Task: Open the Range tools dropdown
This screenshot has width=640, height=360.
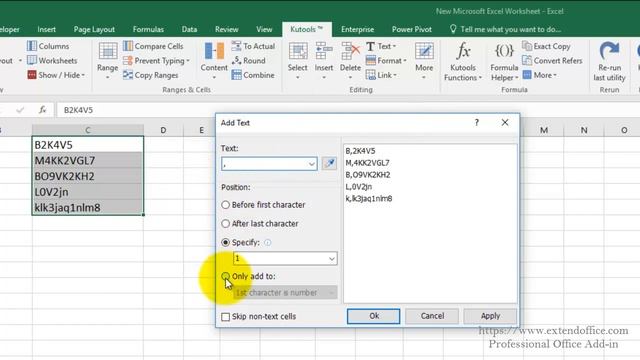Action: [108, 60]
